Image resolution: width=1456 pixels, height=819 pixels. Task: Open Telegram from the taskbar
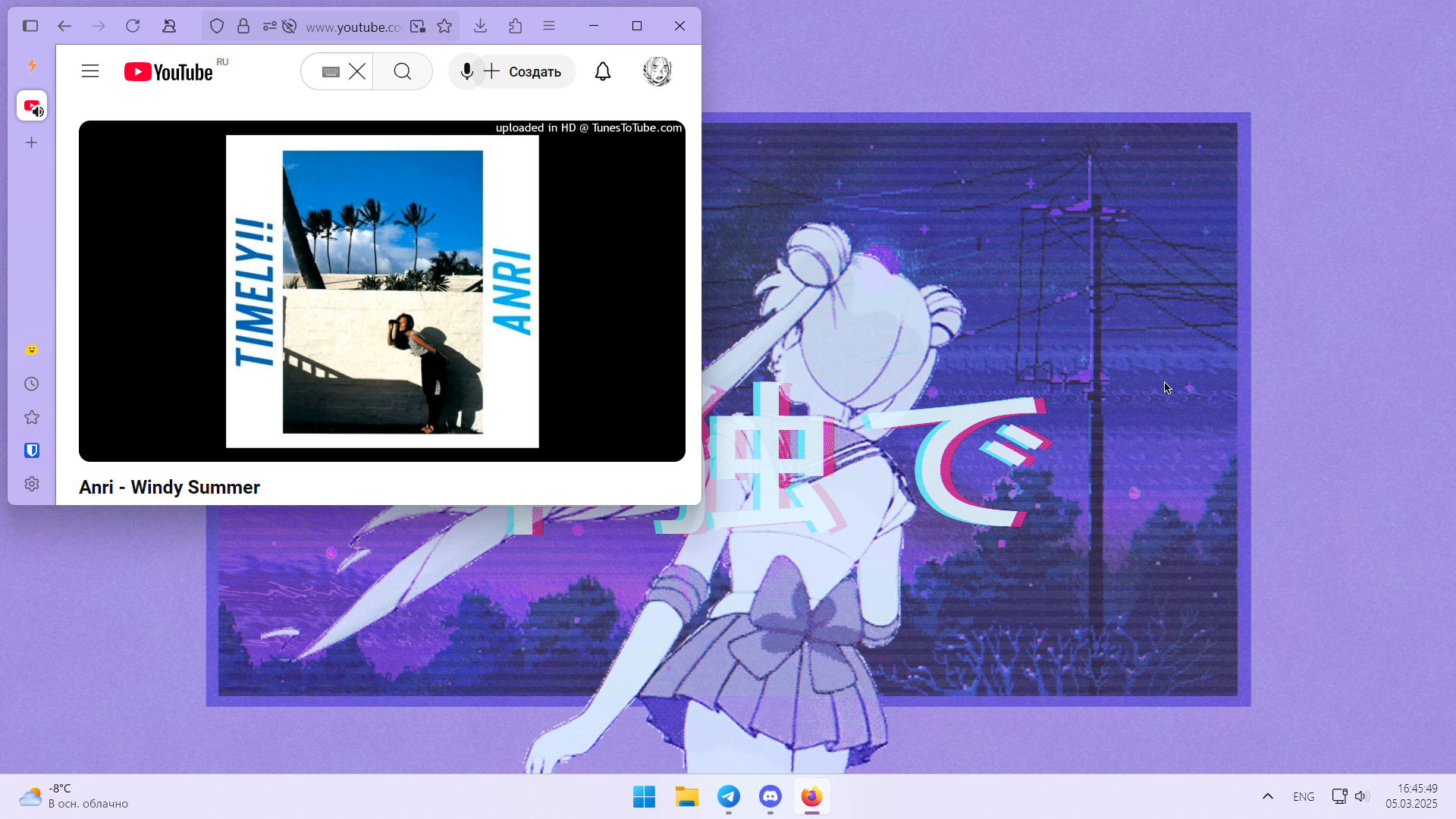(729, 797)
